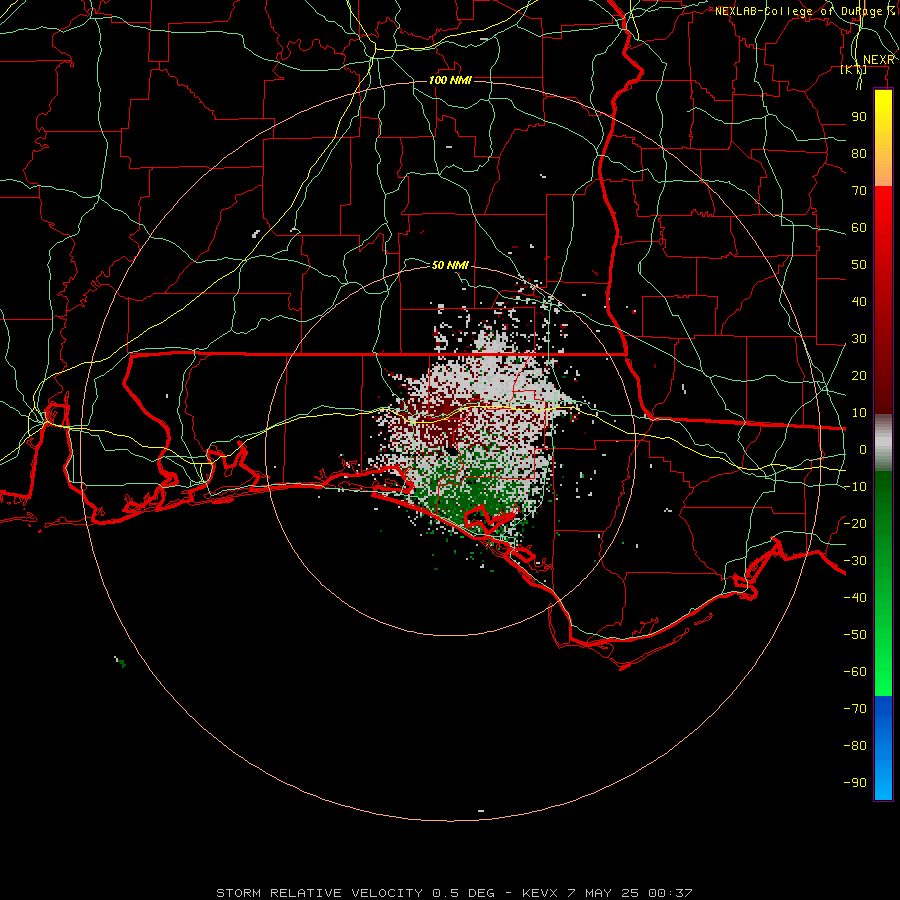Click the Storm Relative Velocity caption at bottom
The image size is (900, 900).
click(x=454, y=893)
